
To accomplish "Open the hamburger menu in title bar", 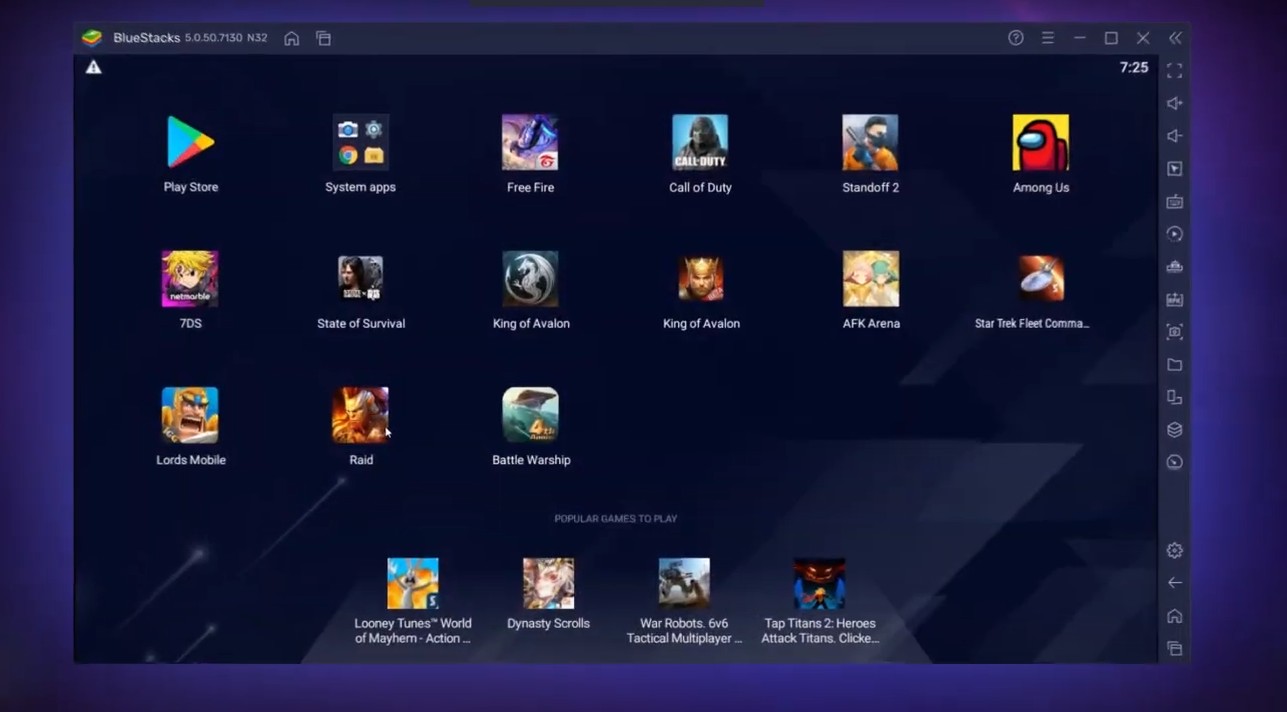I will 1047,38.
